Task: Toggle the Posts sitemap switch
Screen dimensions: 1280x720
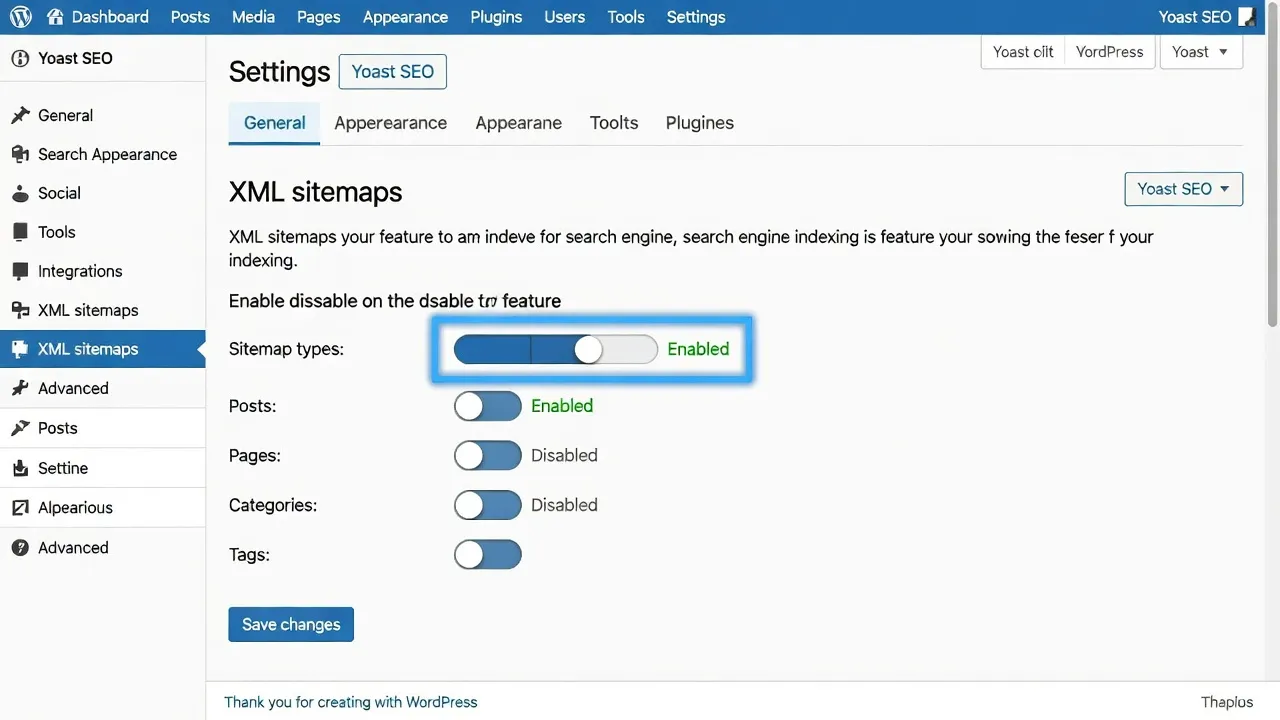Action: [x=488, y=406]
